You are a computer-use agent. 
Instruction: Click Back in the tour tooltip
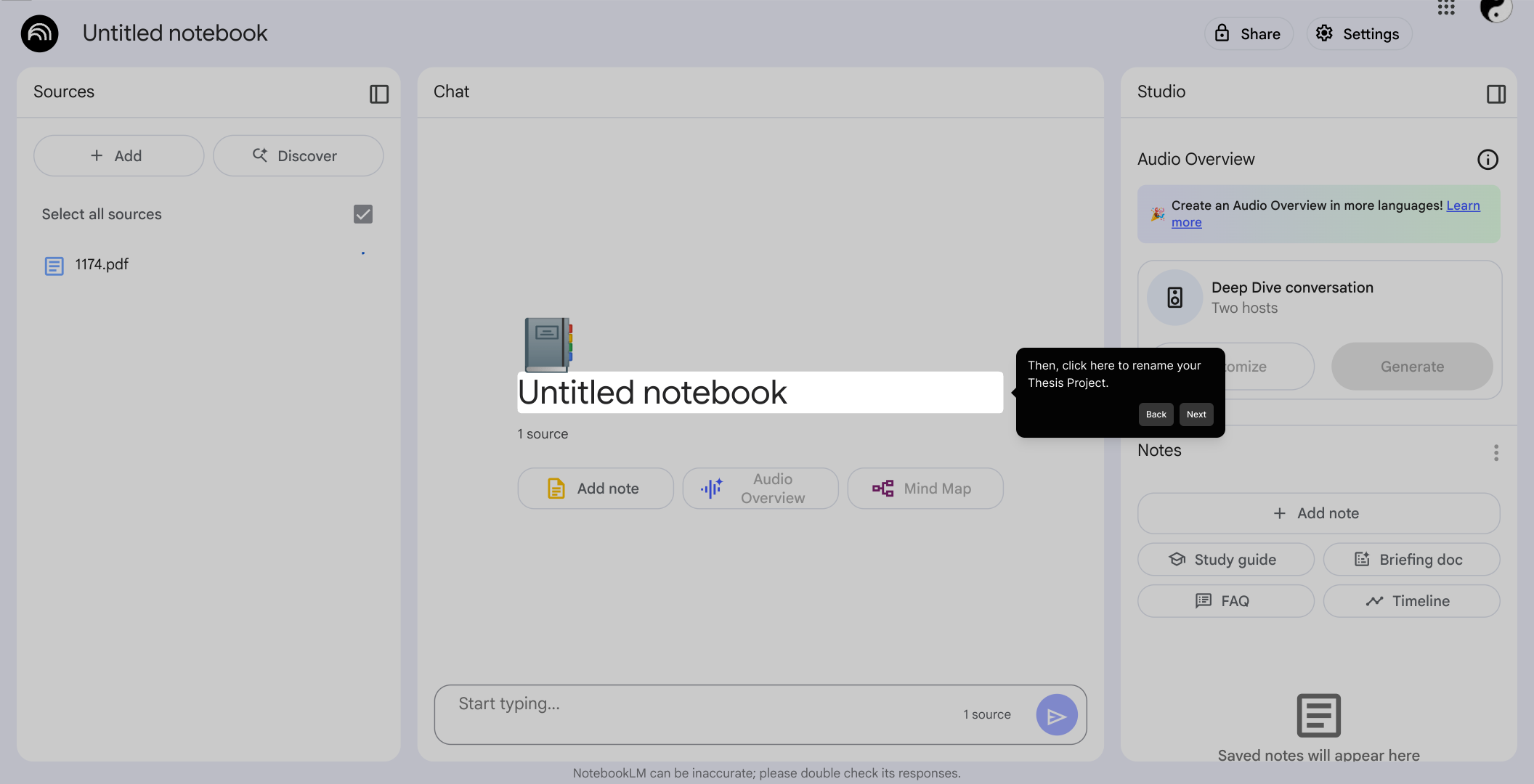1156,415
